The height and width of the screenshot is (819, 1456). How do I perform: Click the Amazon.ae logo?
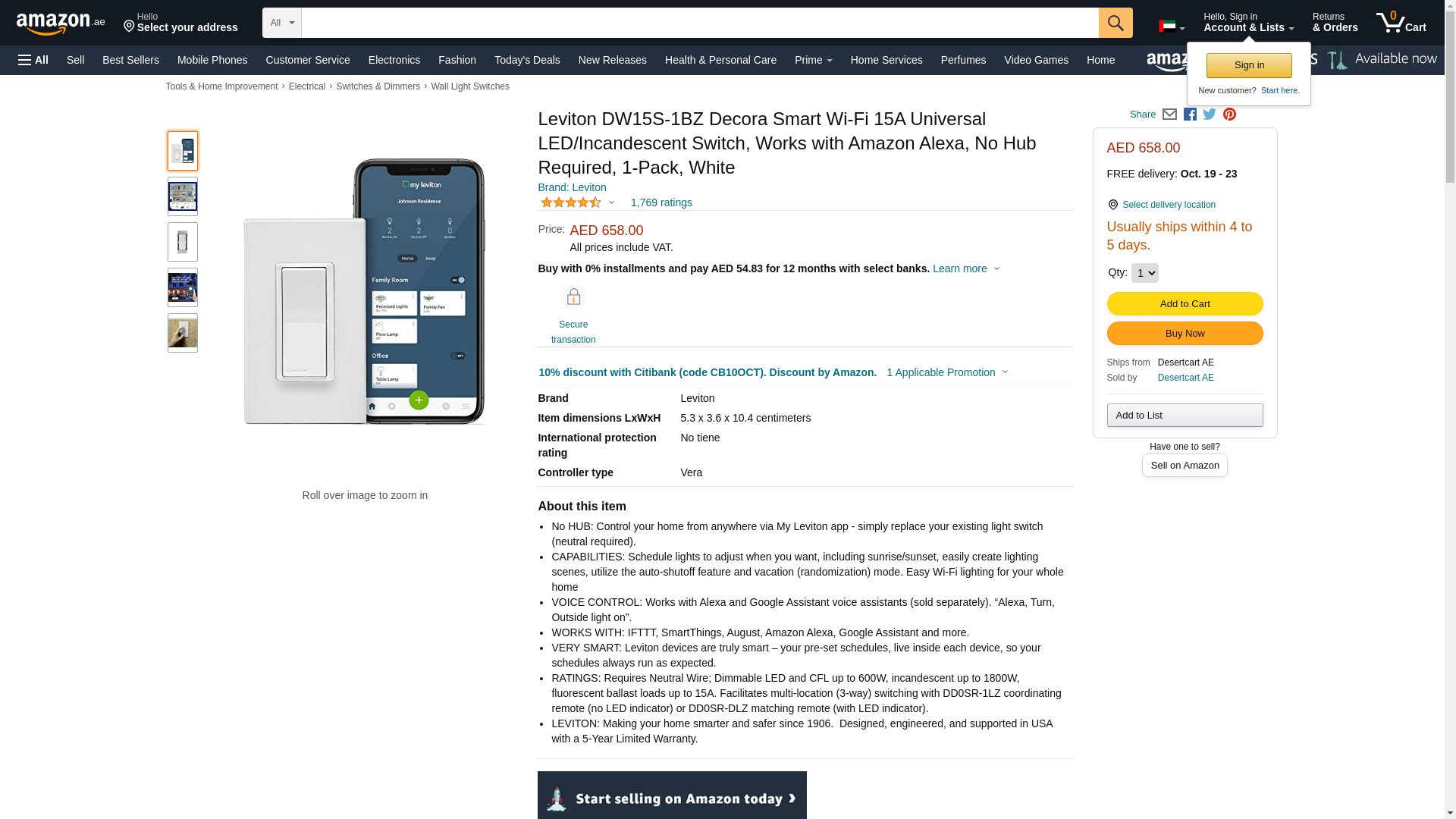(61, 24)
